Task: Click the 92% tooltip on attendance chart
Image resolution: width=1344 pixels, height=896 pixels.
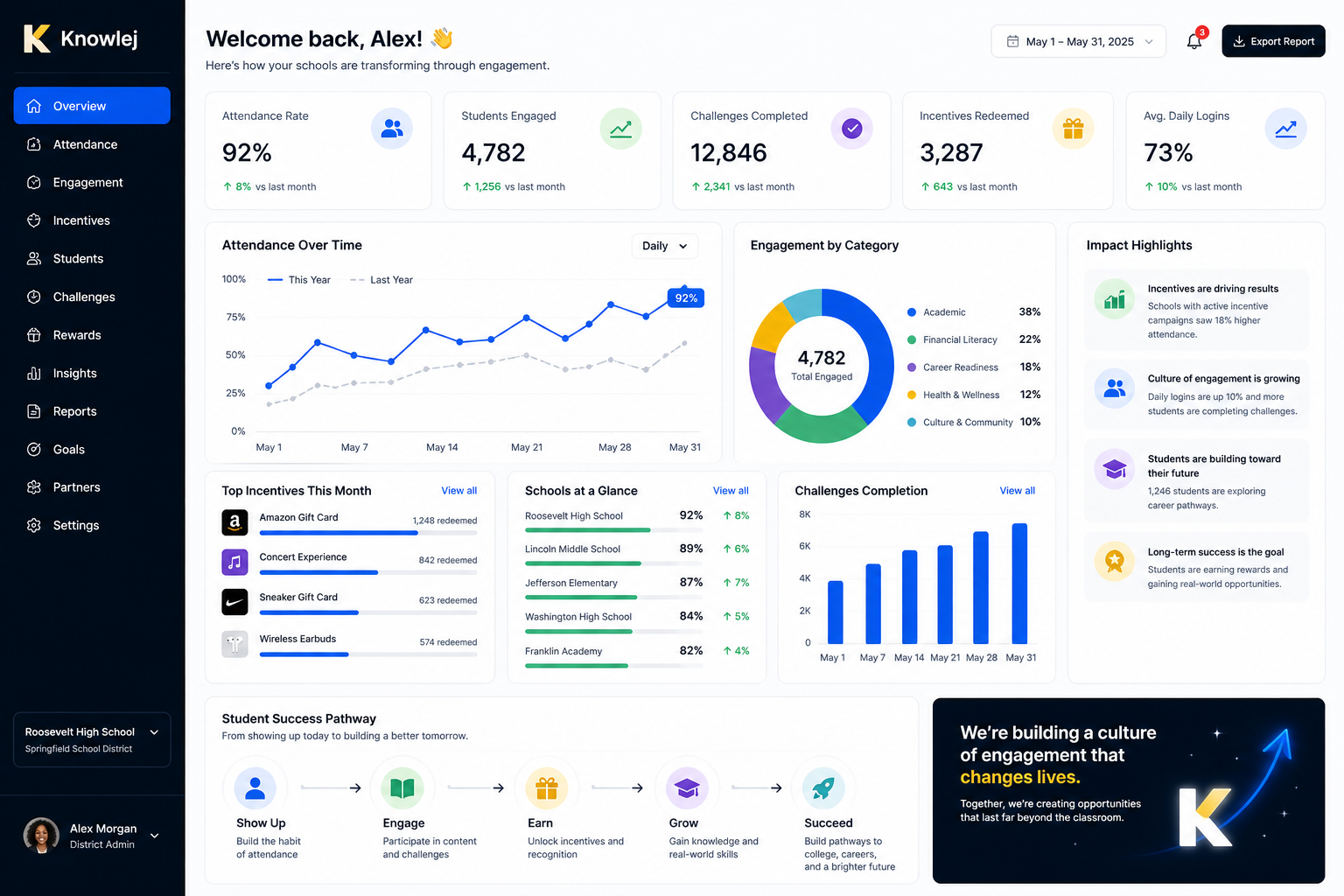Action: (x=686, y=297)
